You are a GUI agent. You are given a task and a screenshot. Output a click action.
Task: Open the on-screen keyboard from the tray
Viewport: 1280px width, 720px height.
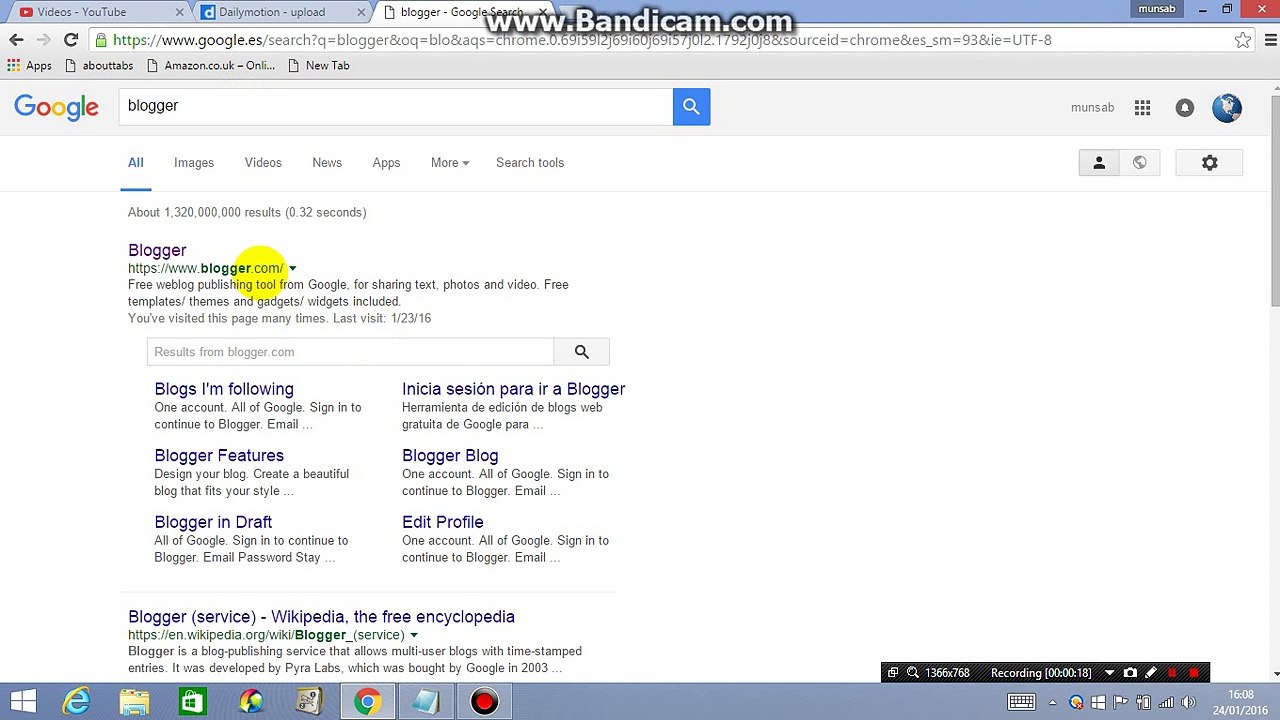(1021, 702)
